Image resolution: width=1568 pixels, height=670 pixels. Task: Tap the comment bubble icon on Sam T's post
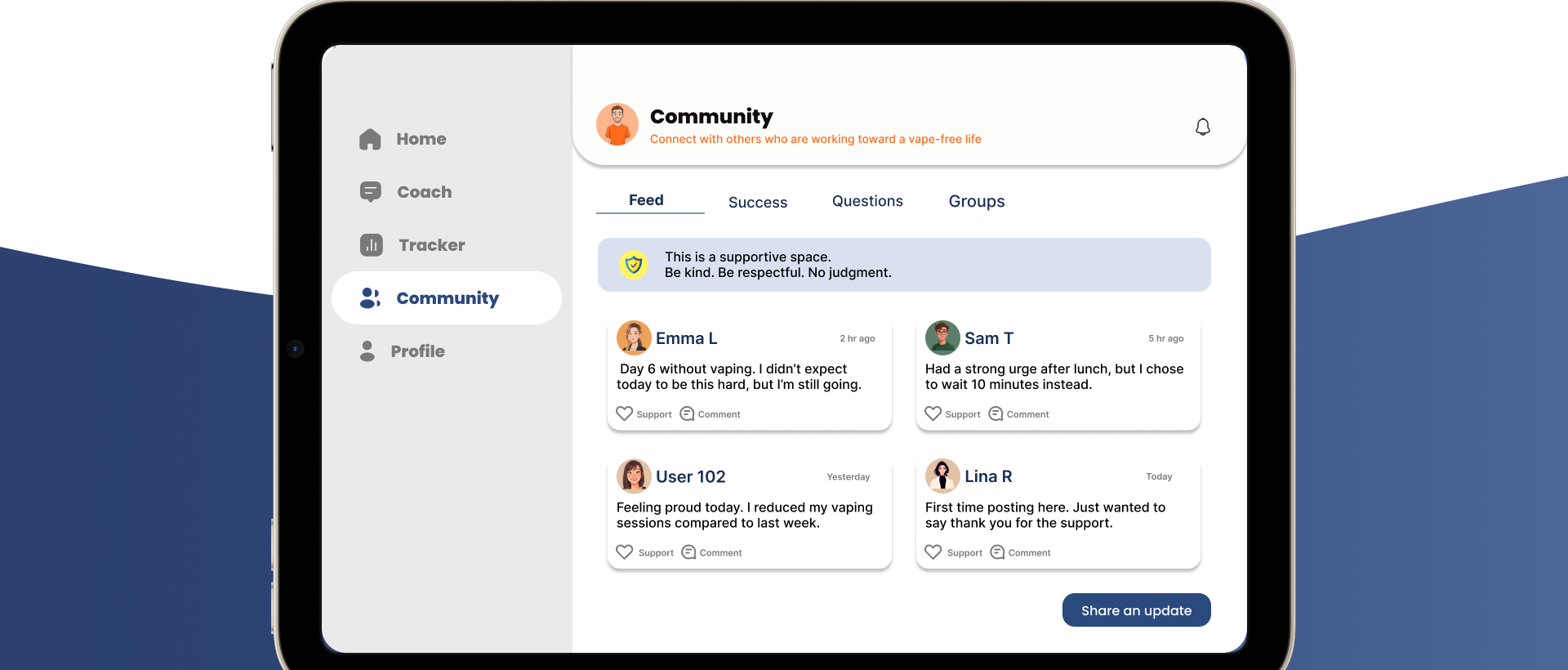coord(996,413)
